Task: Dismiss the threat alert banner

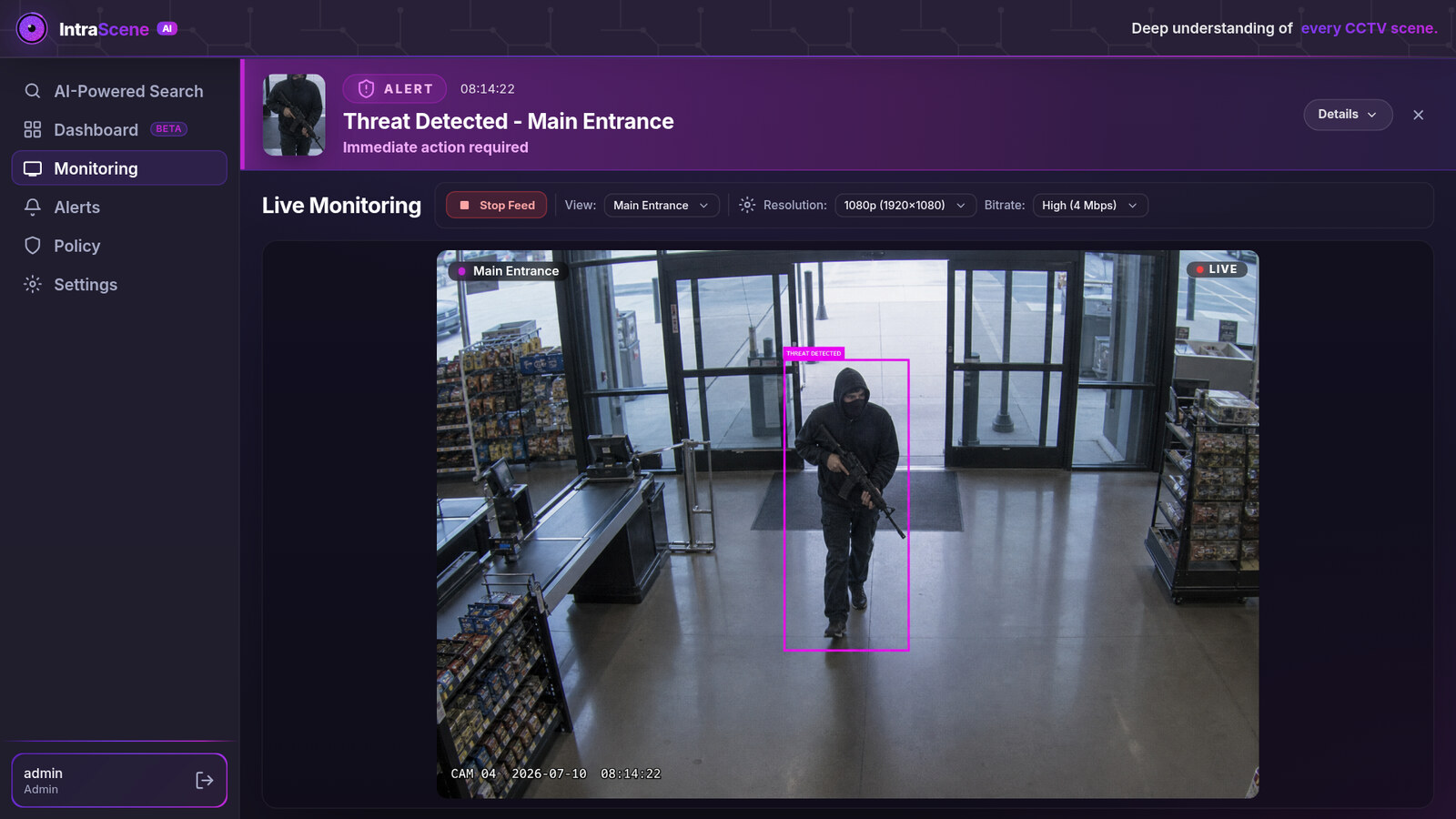Action: pyautogui.click(x=1418, y=115)
